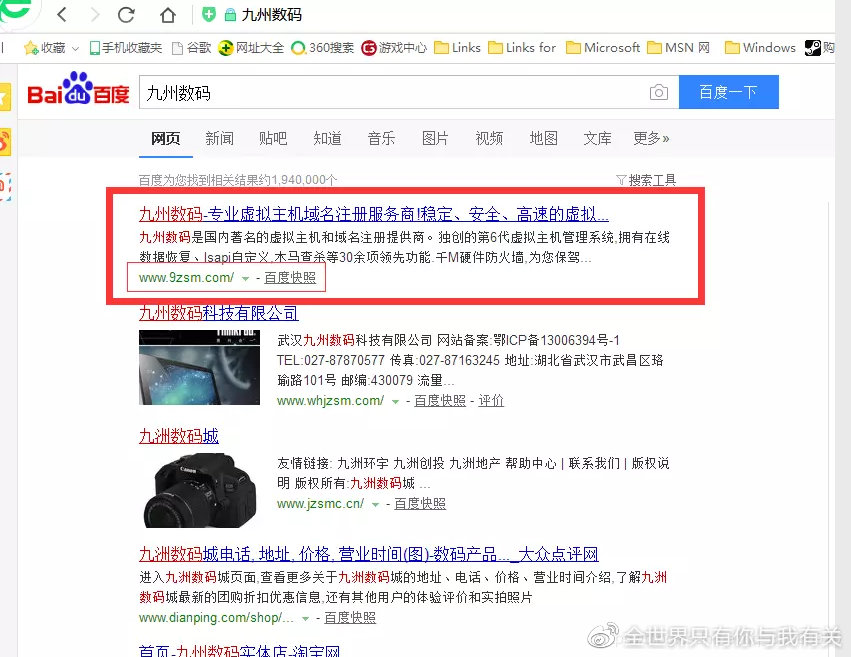Expand dropdown arrow beside www.9zsm.com
Viewport: 851px width, 657px height.
(245, 278)
